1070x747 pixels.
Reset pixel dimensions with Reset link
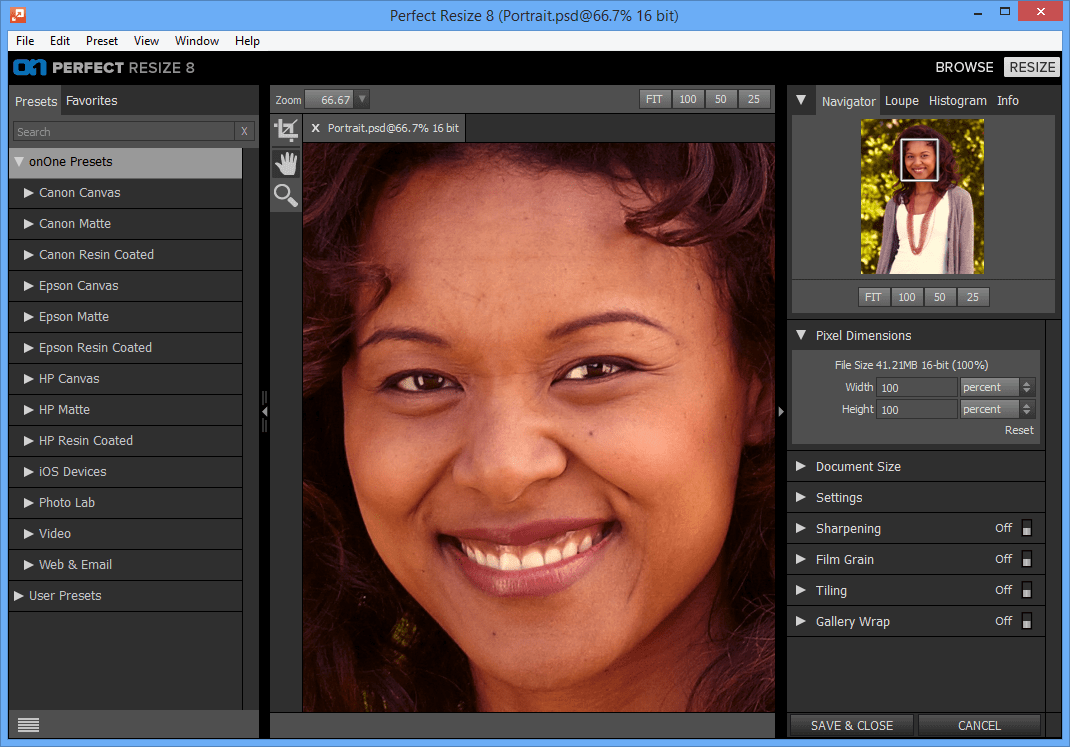(x=1019, y=430)
